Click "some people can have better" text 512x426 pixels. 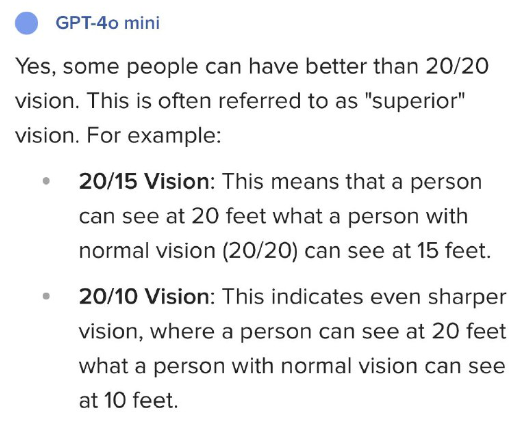215,67
